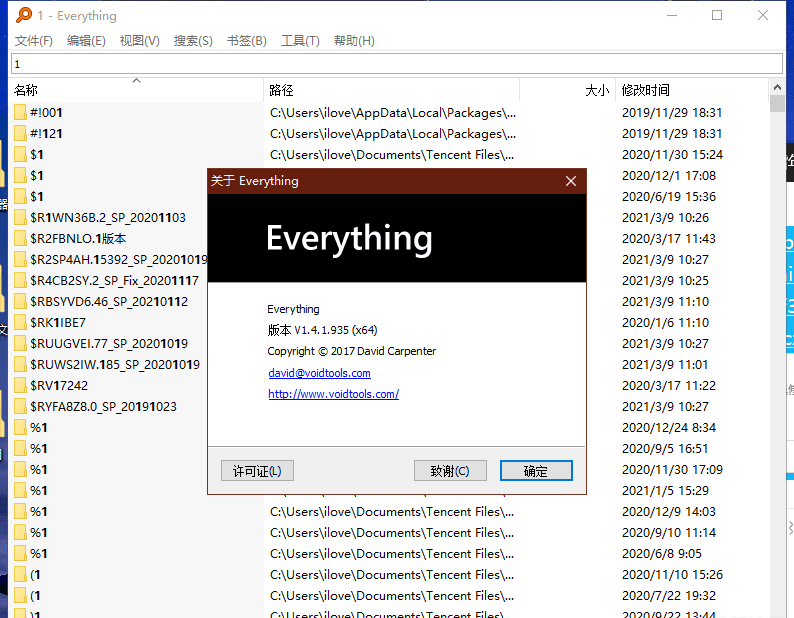Open the 搜索(S) menu
The image size is (794, 618).
tap(193, 41)
